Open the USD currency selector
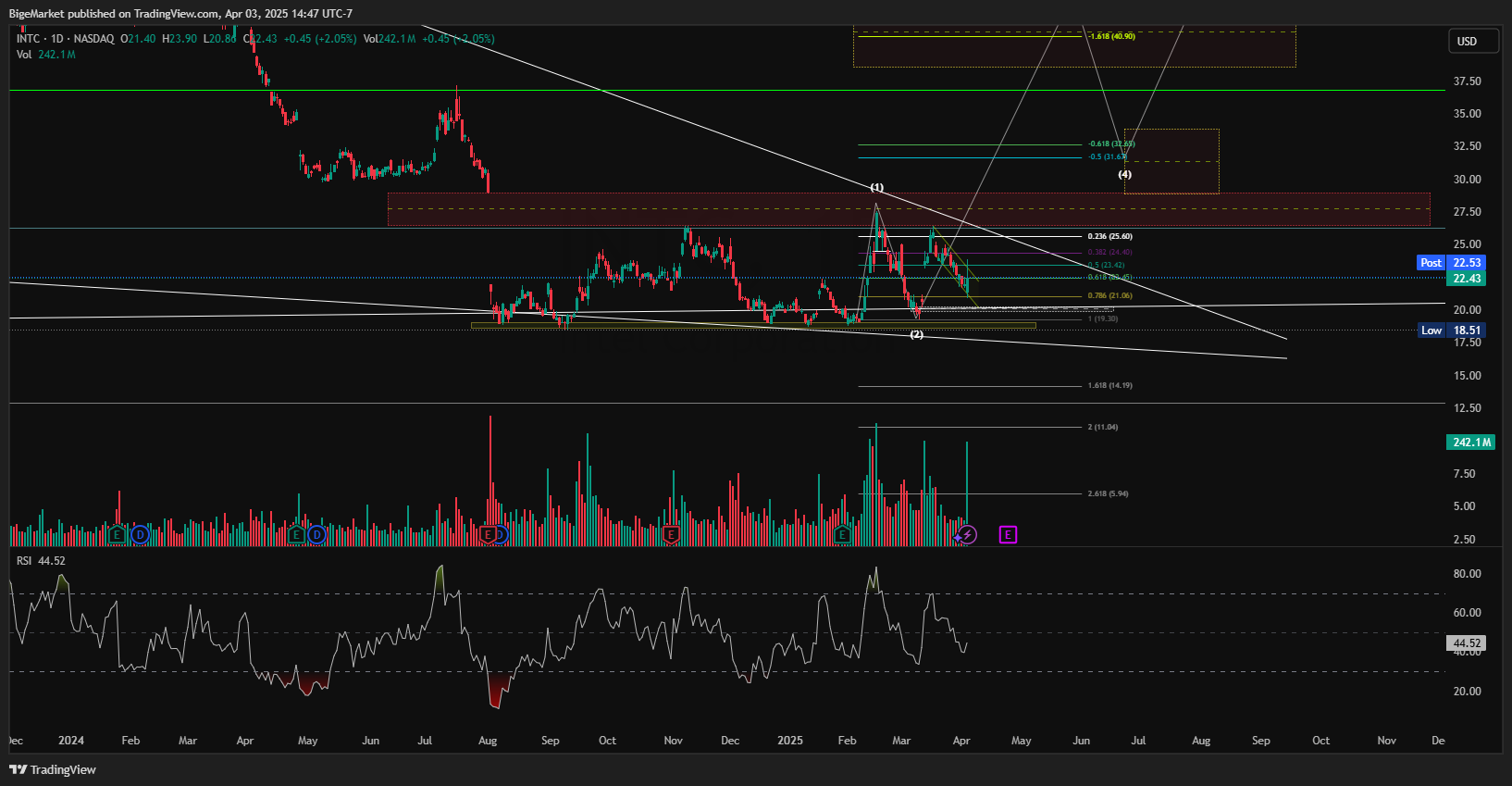Screen dimensions: 1512x786 pyautogui.click(x=1473, y=41)
